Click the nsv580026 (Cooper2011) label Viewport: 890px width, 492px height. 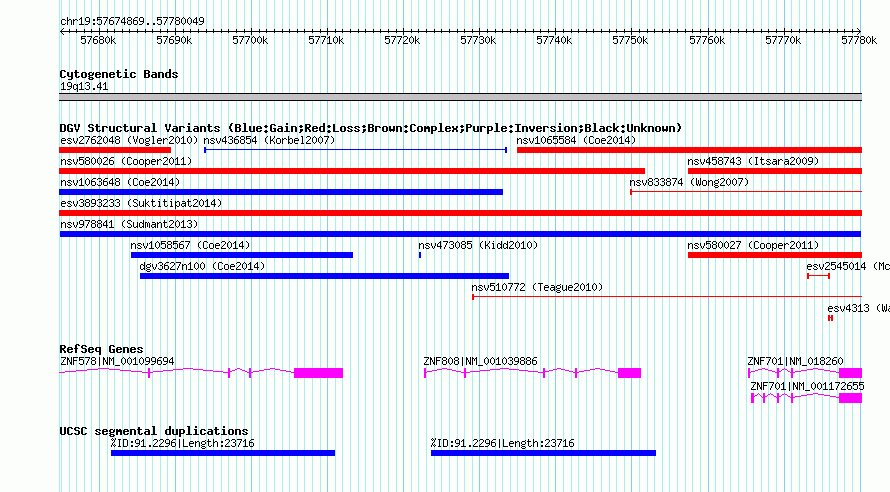point(126,161)
